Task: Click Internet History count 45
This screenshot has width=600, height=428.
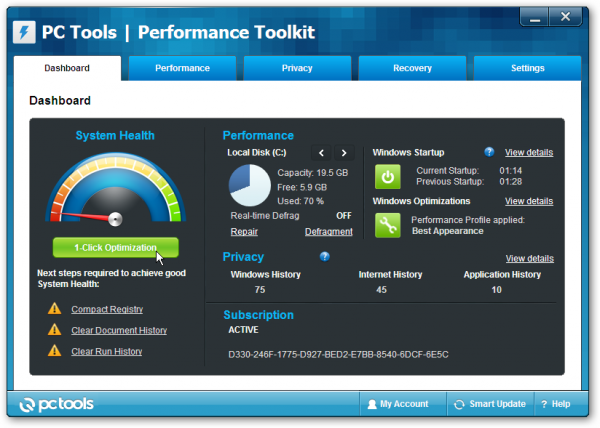Action: (x=381, y=290)
